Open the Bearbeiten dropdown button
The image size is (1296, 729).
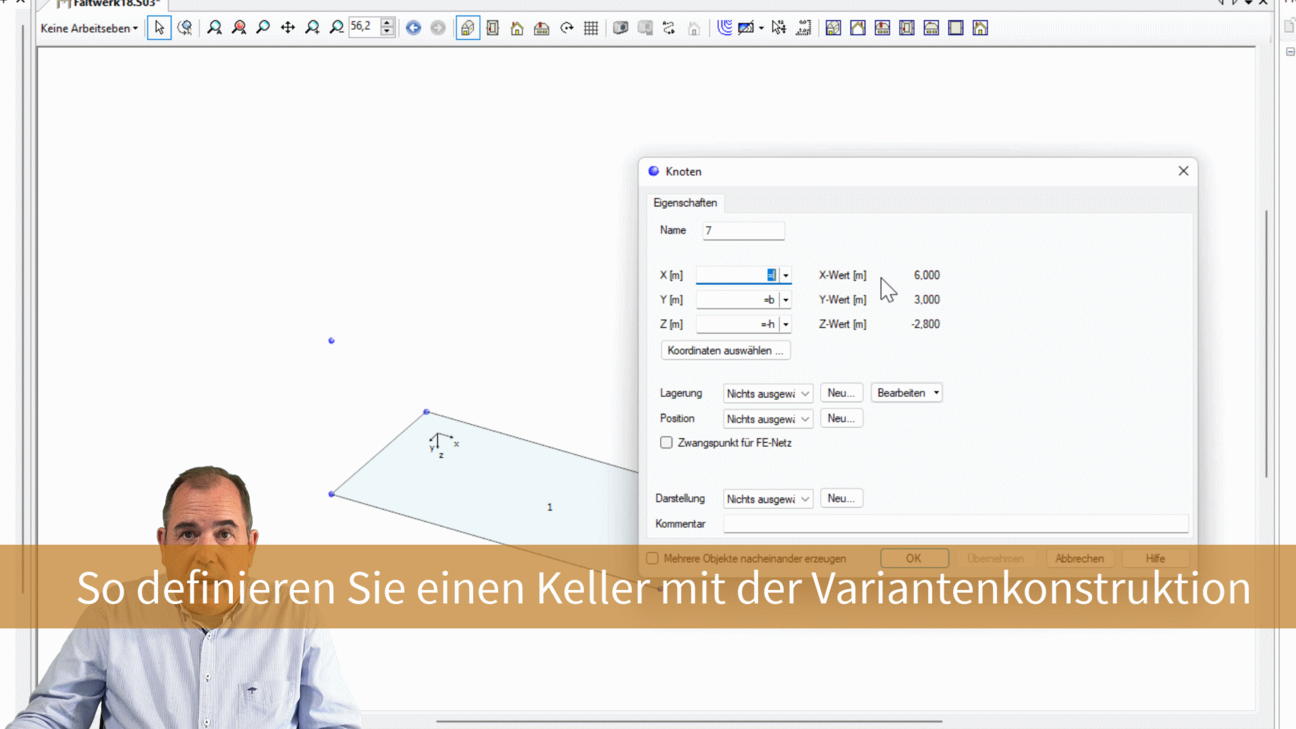point(906,393)
